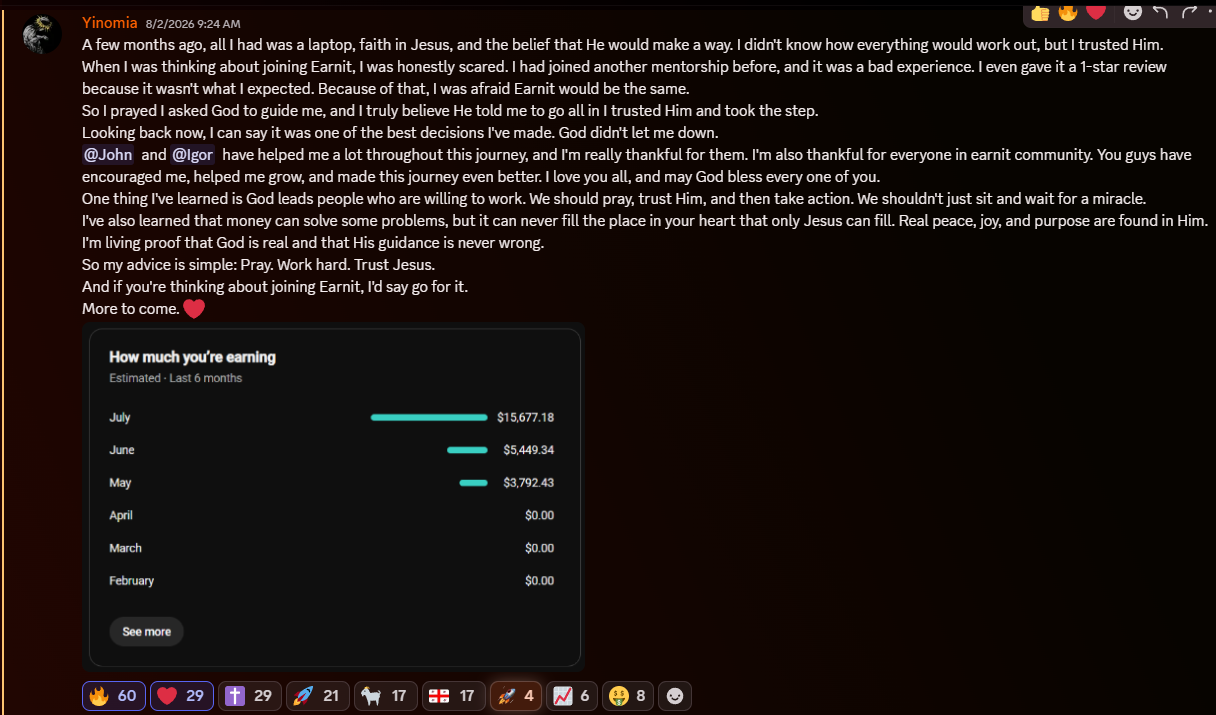Open the emoji picker after the reaction pills
Image resolution: width=1216 pixels, height=715 pixels.
pyautogui.click(x=675, y=696)
